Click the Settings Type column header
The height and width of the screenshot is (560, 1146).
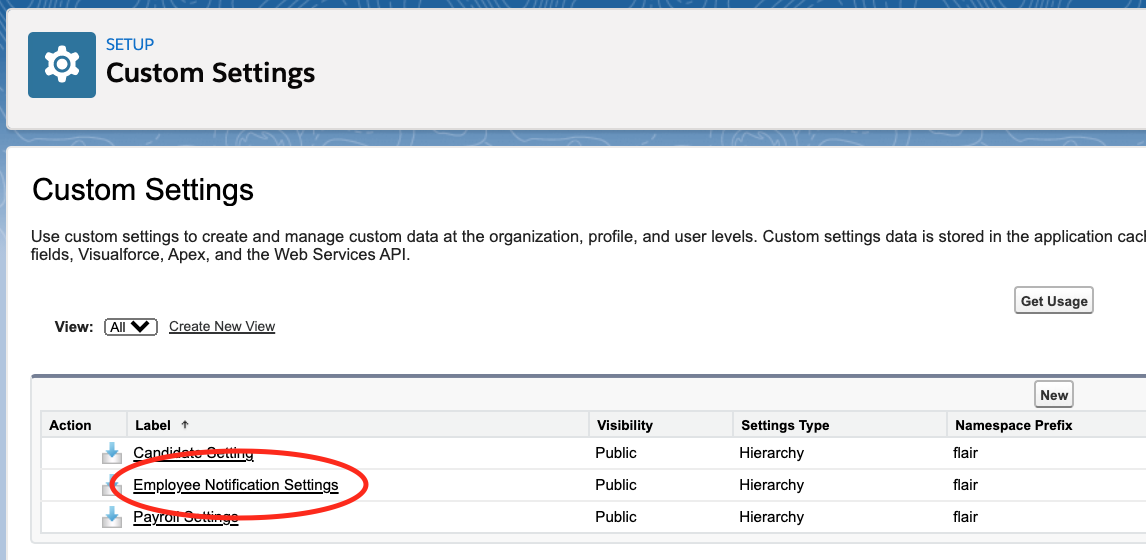[785, 425]
